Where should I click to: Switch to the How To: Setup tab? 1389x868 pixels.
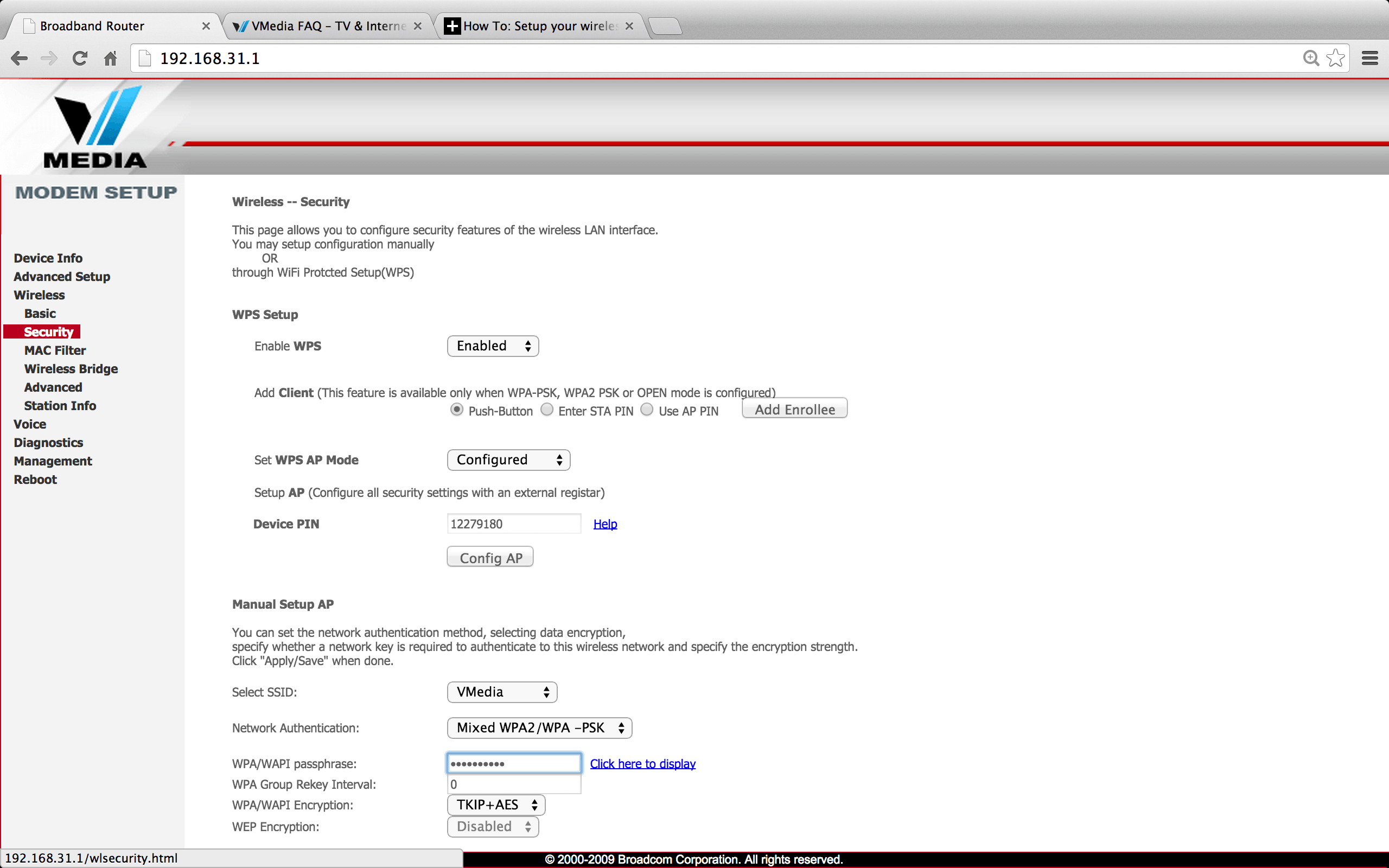[539, 26]
